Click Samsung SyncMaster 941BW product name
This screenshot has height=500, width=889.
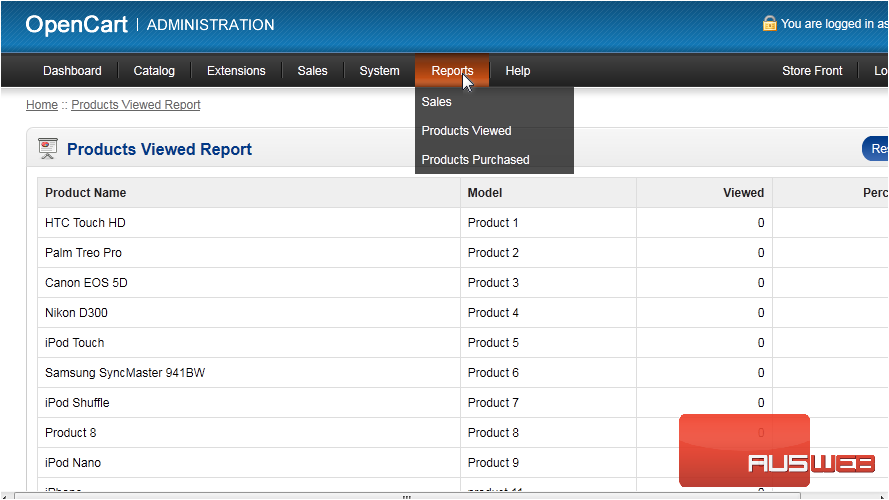point(125,373)
